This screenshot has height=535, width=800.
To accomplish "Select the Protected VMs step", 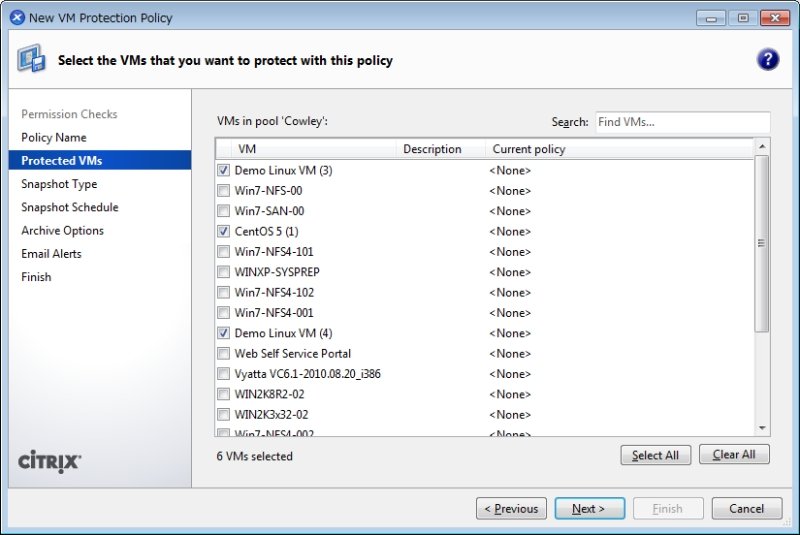I will click(100, 160).
